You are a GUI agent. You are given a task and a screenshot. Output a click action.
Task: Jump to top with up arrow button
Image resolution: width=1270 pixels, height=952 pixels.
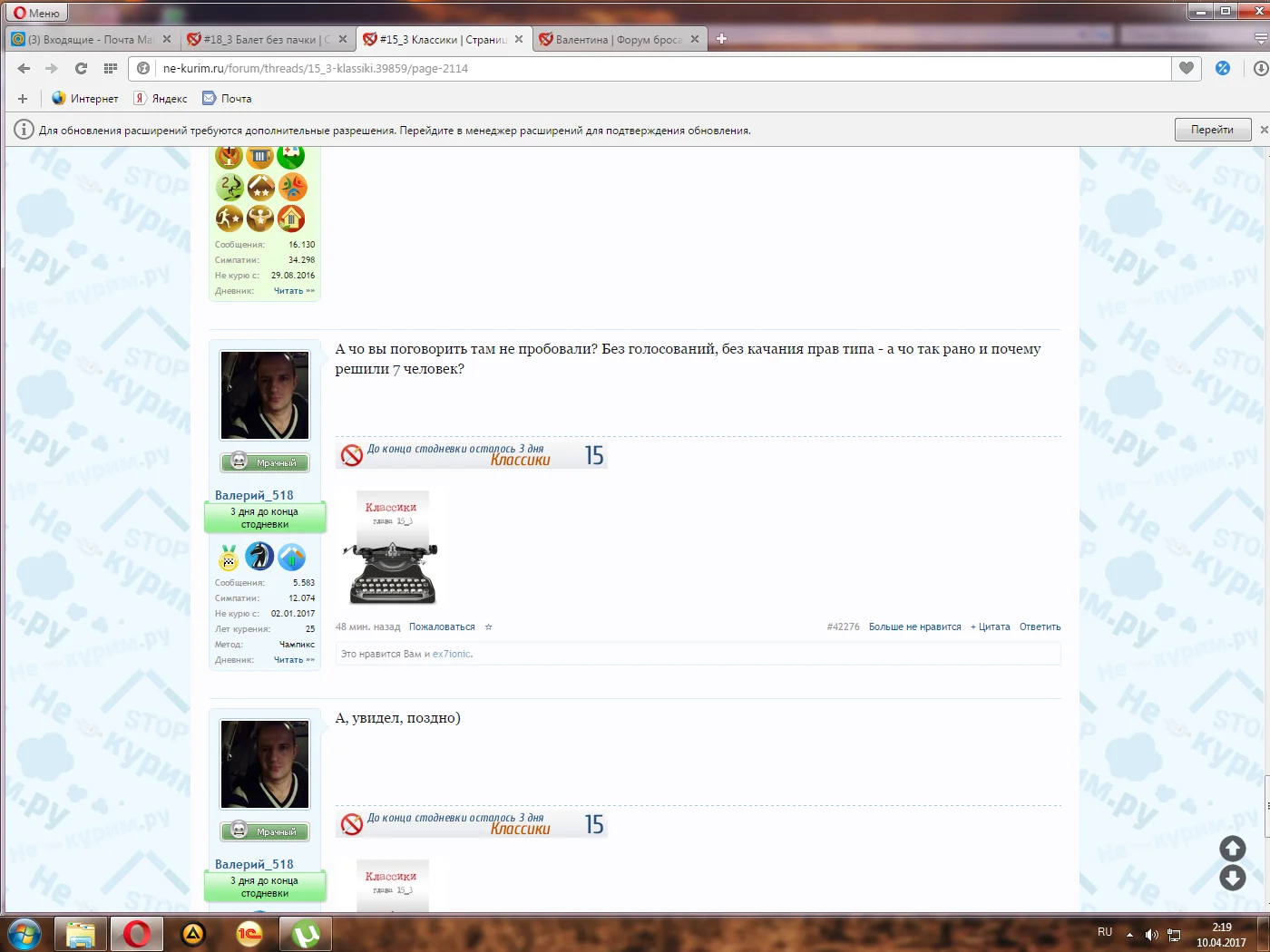(x=1232, y=849)
